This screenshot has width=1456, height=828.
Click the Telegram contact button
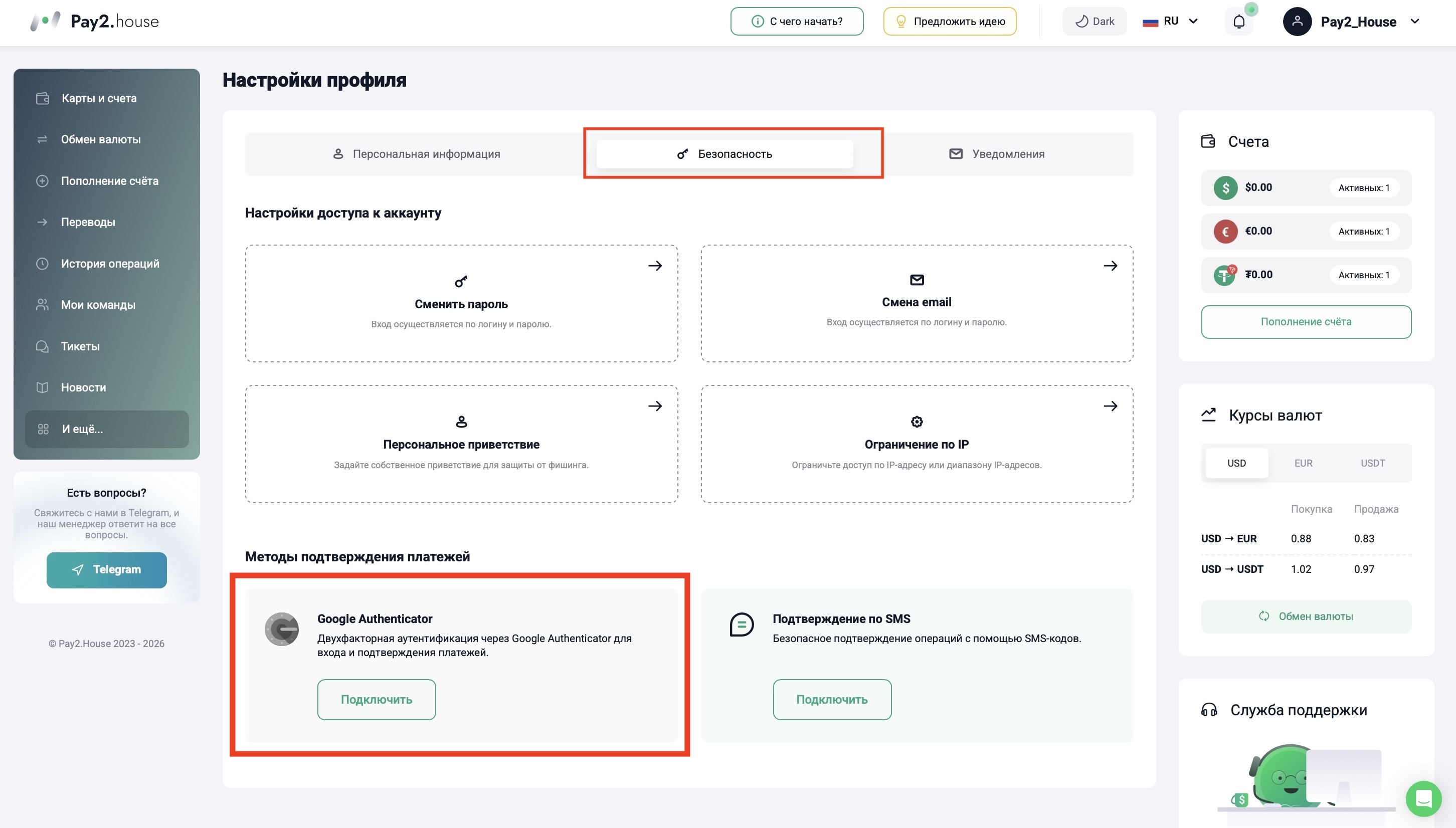(x=107, y=570)
